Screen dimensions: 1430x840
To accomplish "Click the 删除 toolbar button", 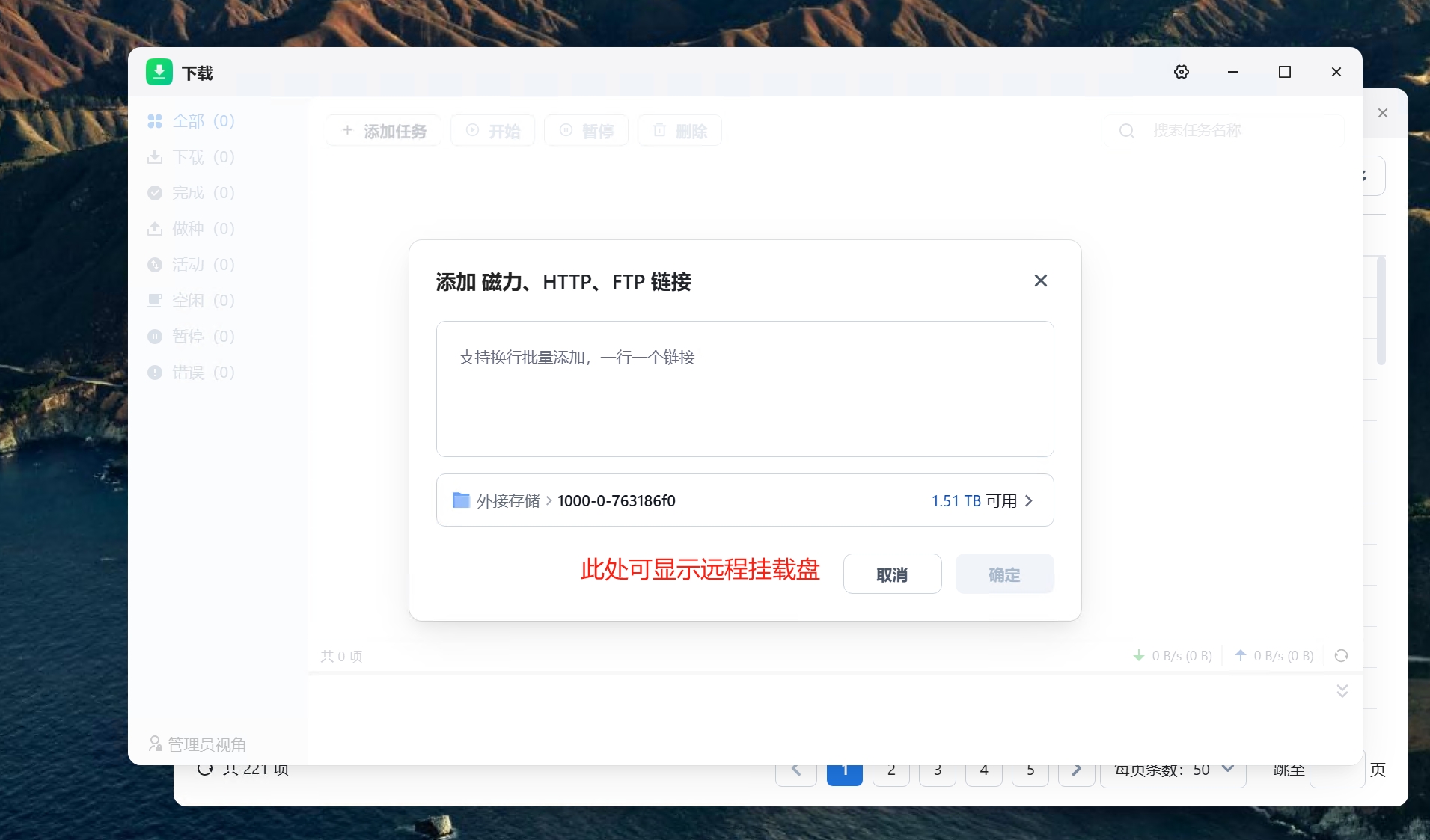I will pos(679,131).
